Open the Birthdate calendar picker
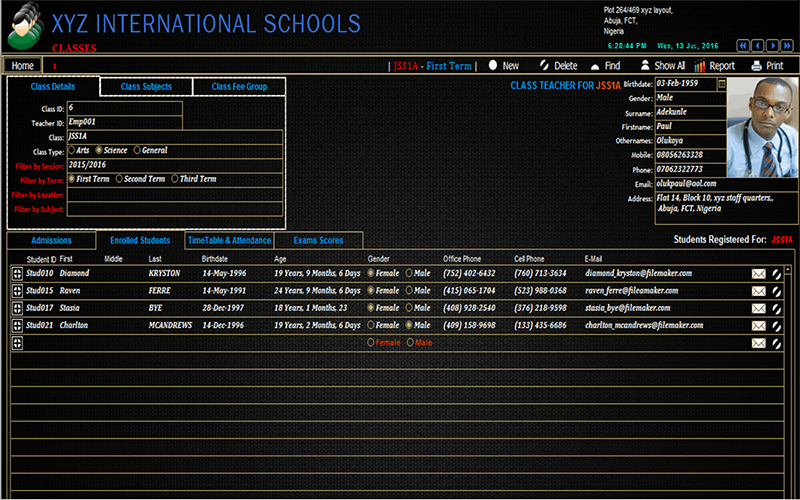Screen dimensions: 800x500 [x=722, y=85]
